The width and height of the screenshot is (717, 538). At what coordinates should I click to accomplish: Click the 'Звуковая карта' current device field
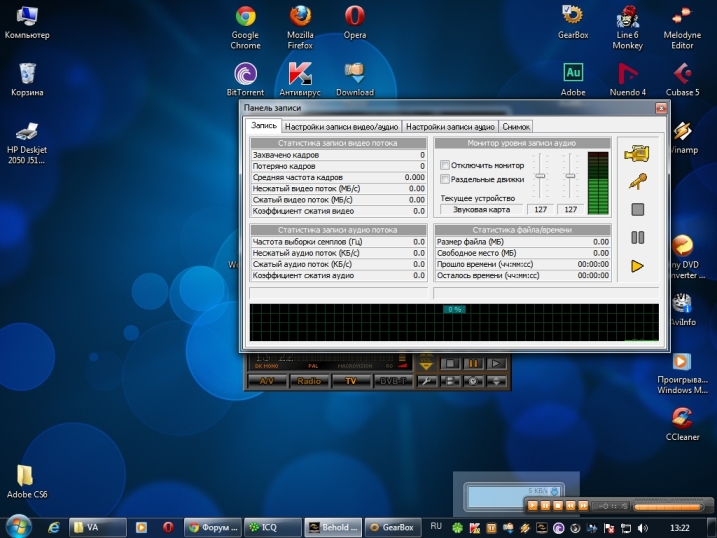point(482,210)
